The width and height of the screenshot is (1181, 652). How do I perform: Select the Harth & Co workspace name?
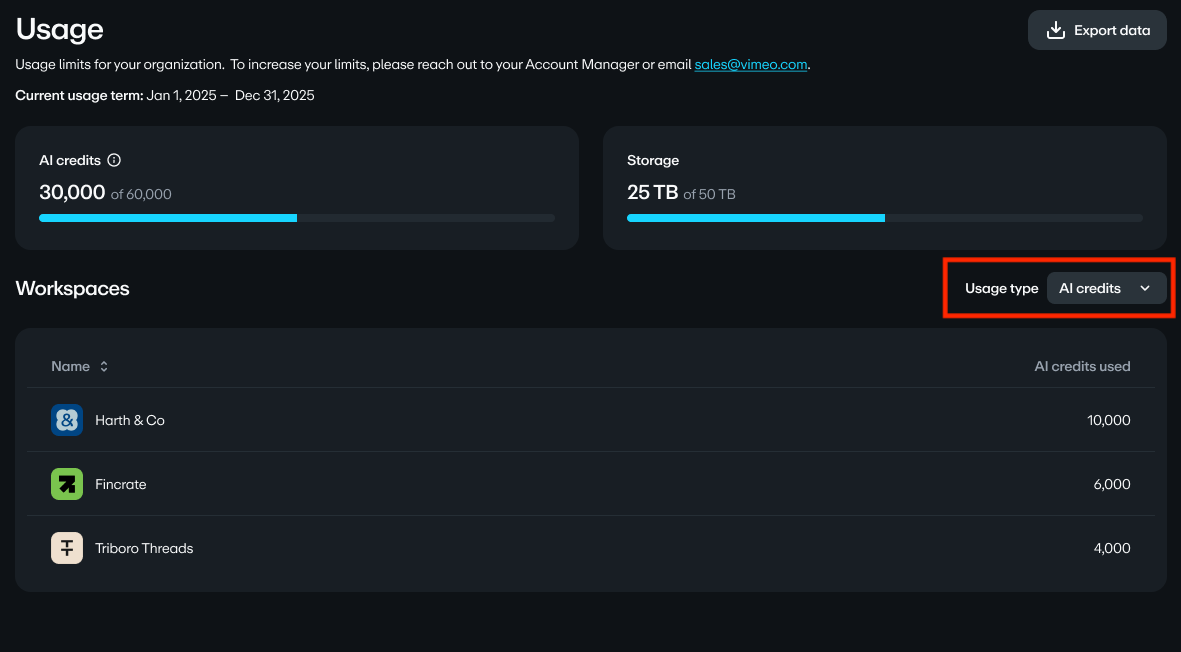[x=130, y=421]
